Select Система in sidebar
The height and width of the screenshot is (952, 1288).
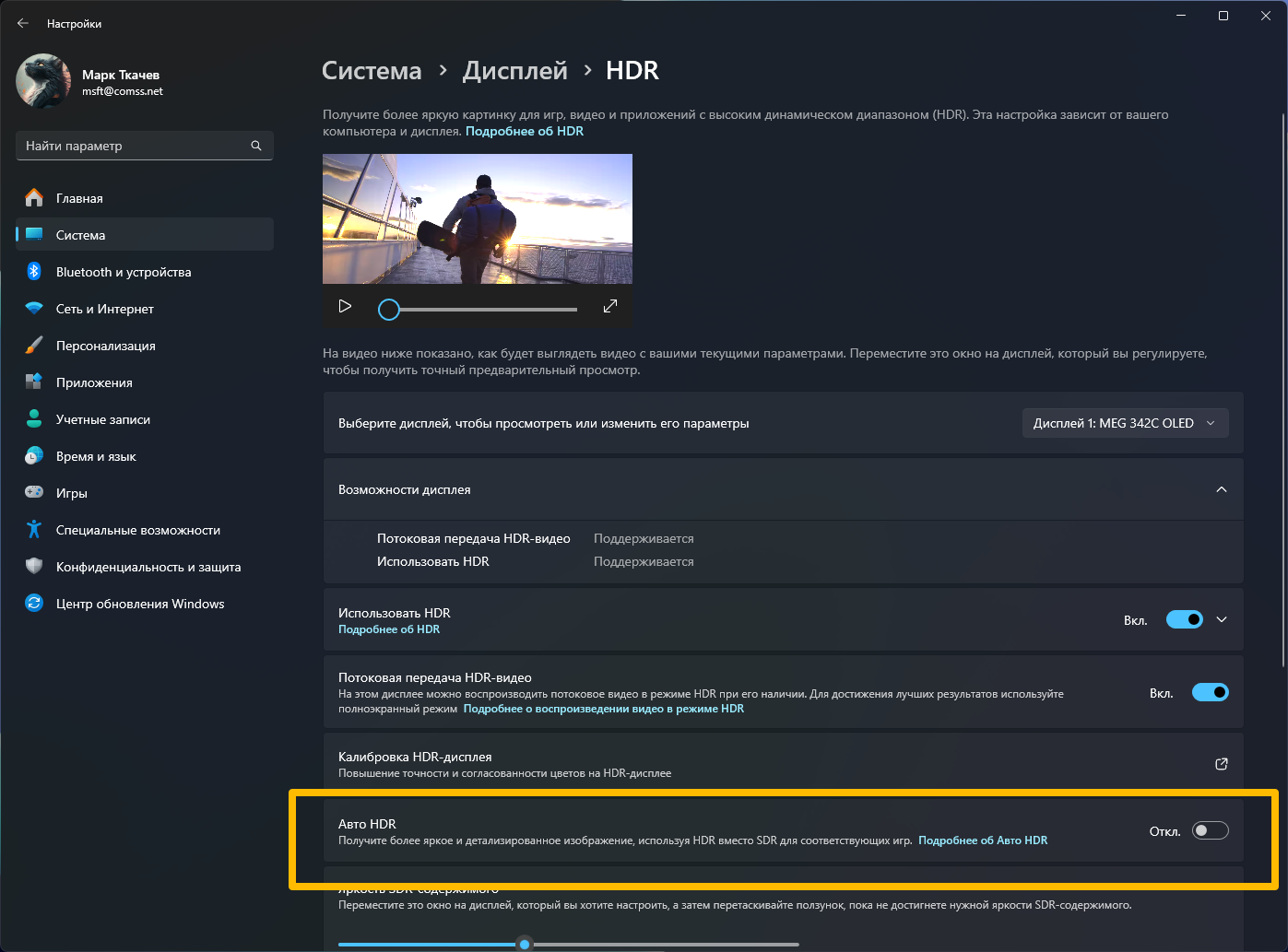(145, 235)
